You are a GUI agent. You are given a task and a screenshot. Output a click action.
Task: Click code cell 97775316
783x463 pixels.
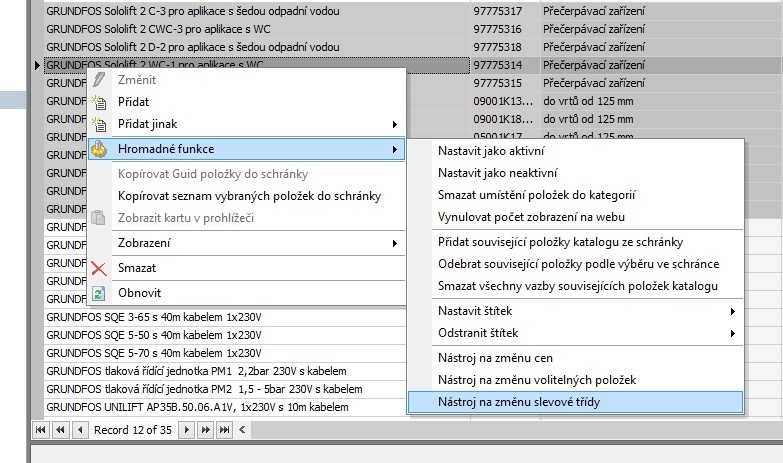click(x=505, y=29)
